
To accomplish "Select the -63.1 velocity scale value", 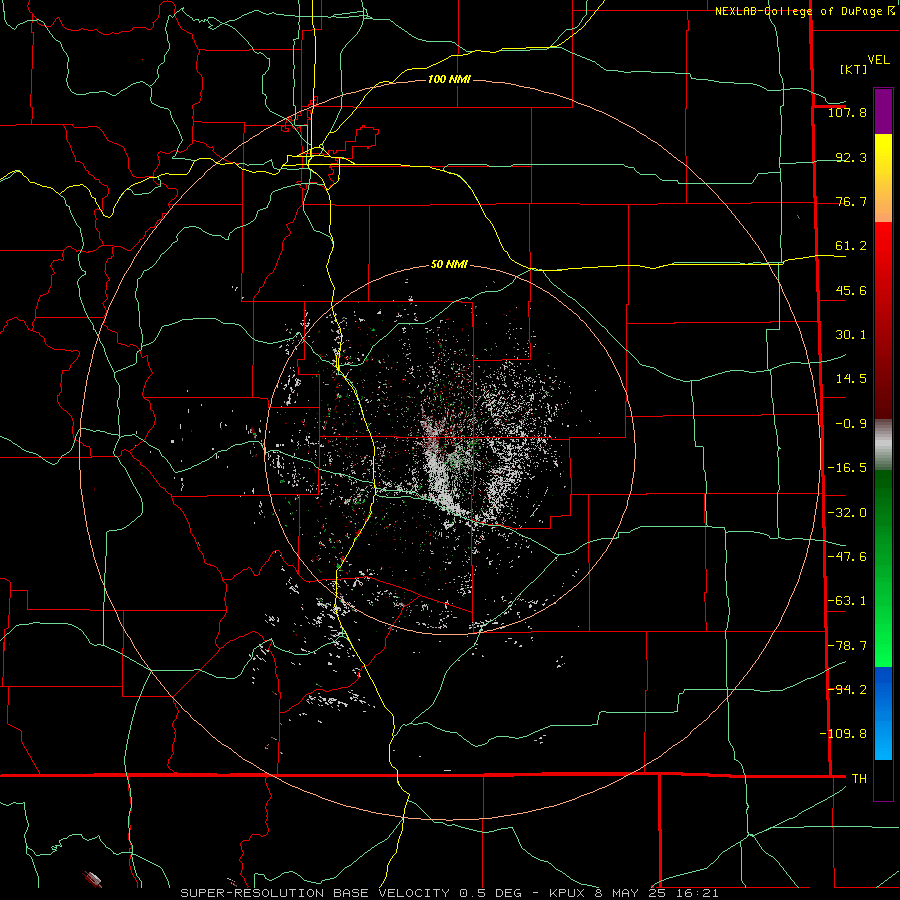I will coord(847,601).
